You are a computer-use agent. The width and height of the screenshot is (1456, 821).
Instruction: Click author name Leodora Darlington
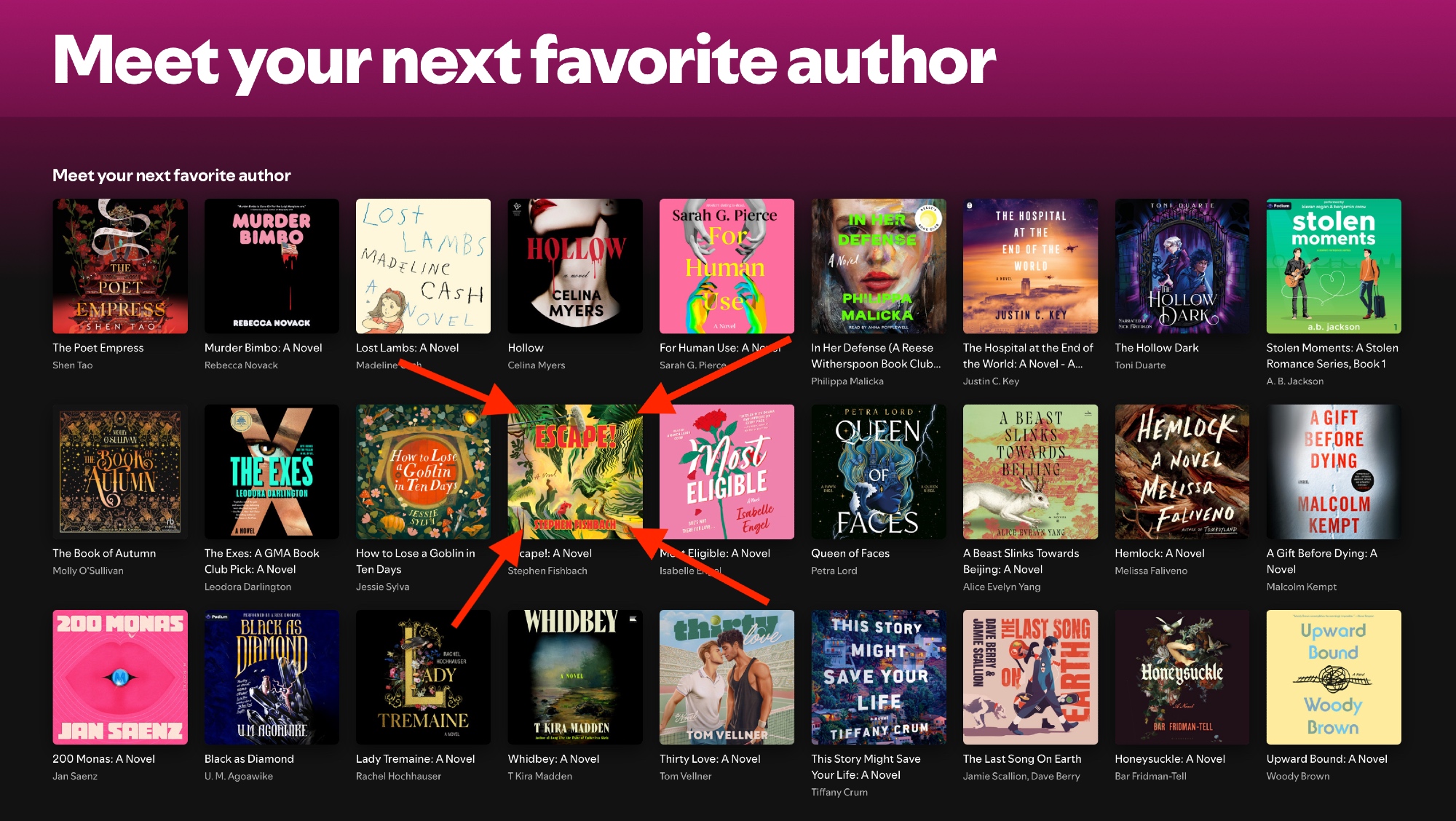pos(248,587)
